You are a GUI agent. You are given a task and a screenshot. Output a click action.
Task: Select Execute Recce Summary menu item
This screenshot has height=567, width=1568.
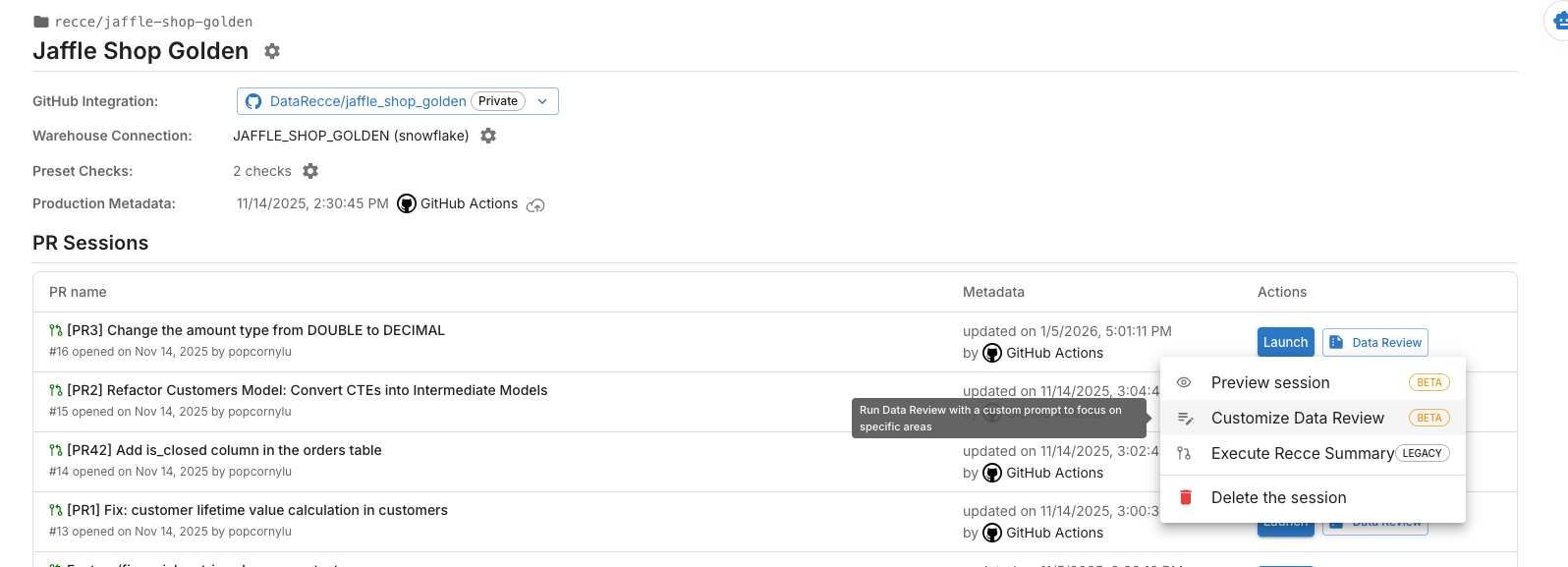[x=1313, y=453]
